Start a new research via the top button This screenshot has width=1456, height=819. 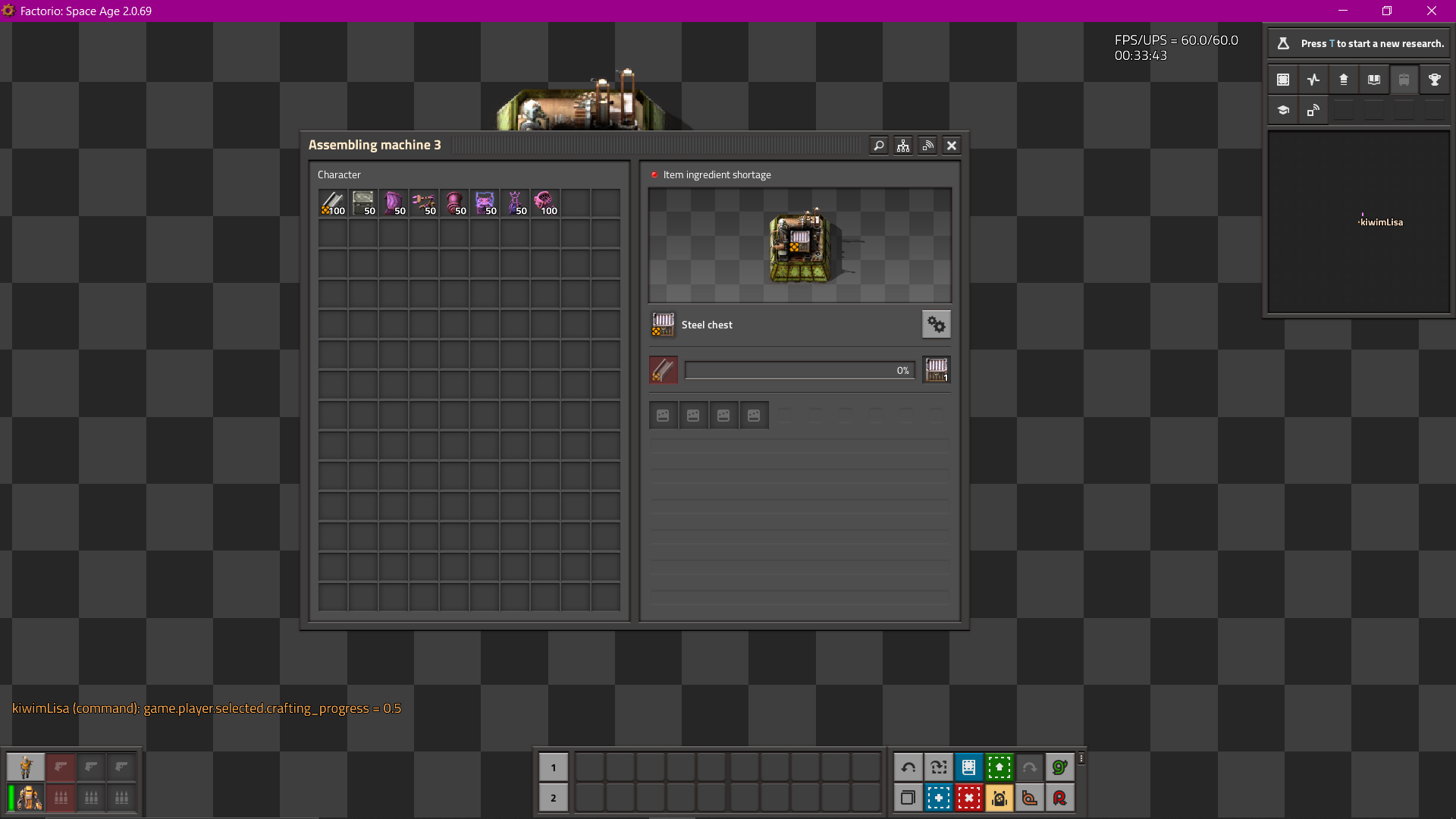tap(1357, 43)
